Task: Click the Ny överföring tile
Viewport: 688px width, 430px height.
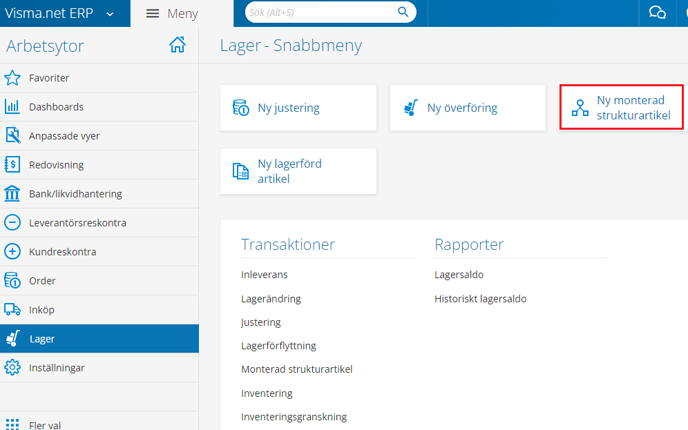Action: (x=468, y=108)
